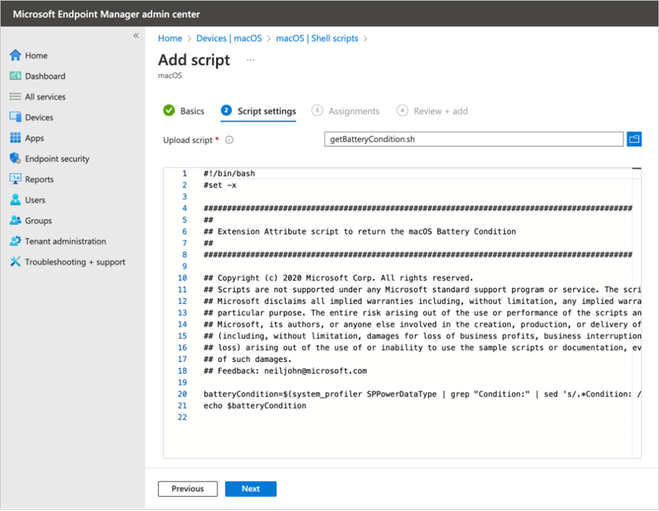Click the Dashboard chart icon
The width and height of the screenshot is (659, 511).
pos(15,76)
